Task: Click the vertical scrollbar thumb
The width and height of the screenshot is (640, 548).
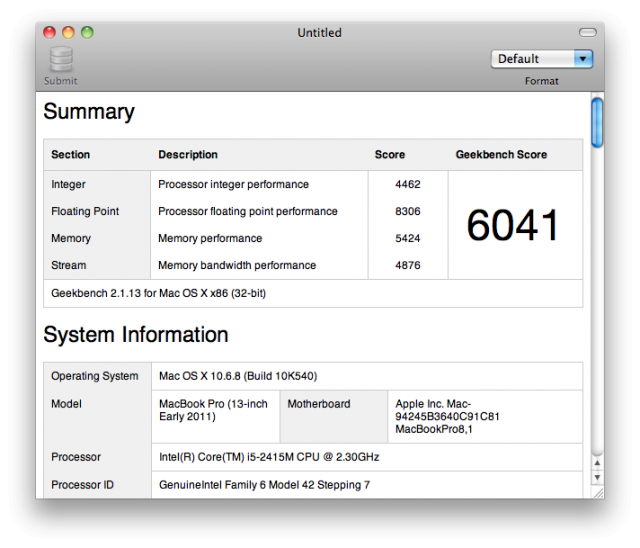Action: tap(597, 122)
